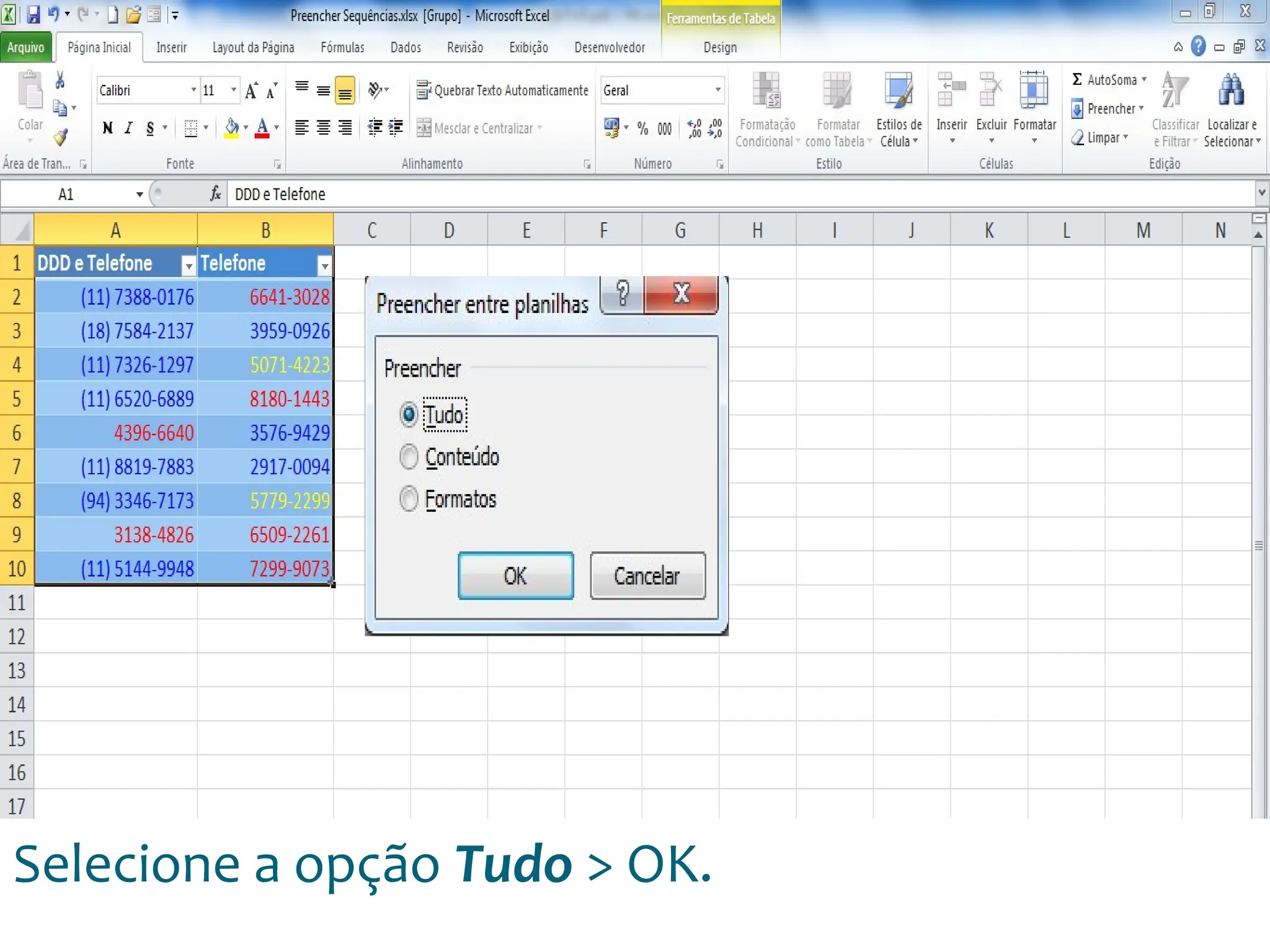Image resolution: width=1270 pixels, height=952 pixels.
Task: Click the Format Painter brush icon
Action: coord(60,137)
